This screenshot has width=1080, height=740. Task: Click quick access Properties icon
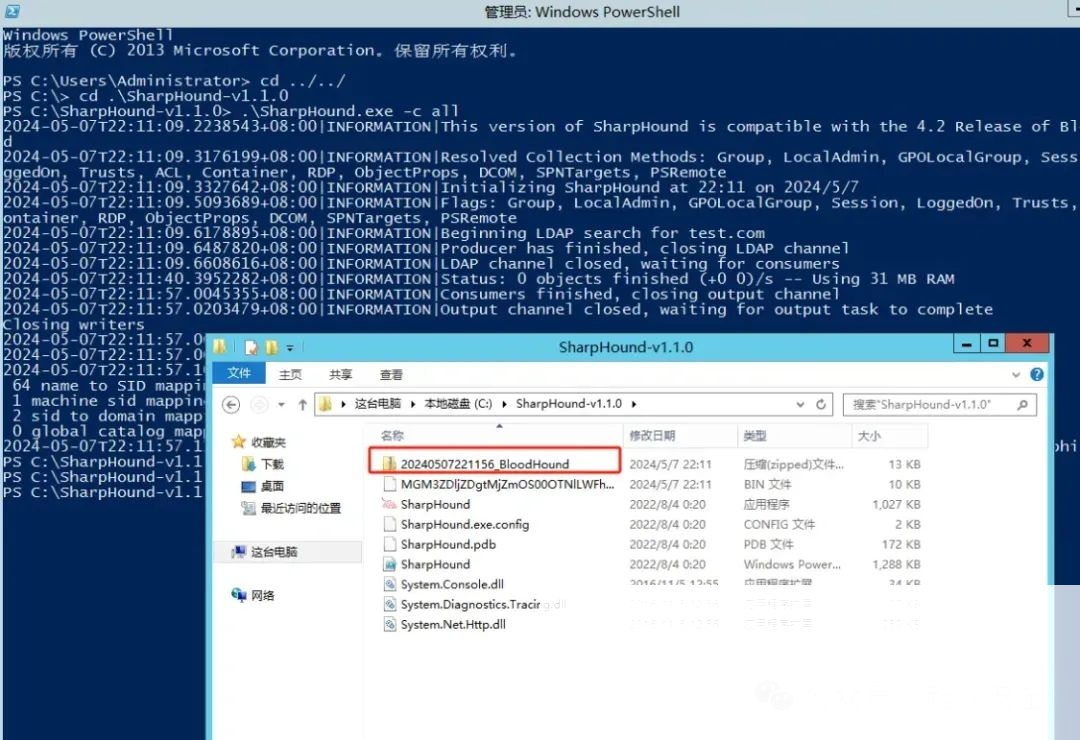[251, 347]
